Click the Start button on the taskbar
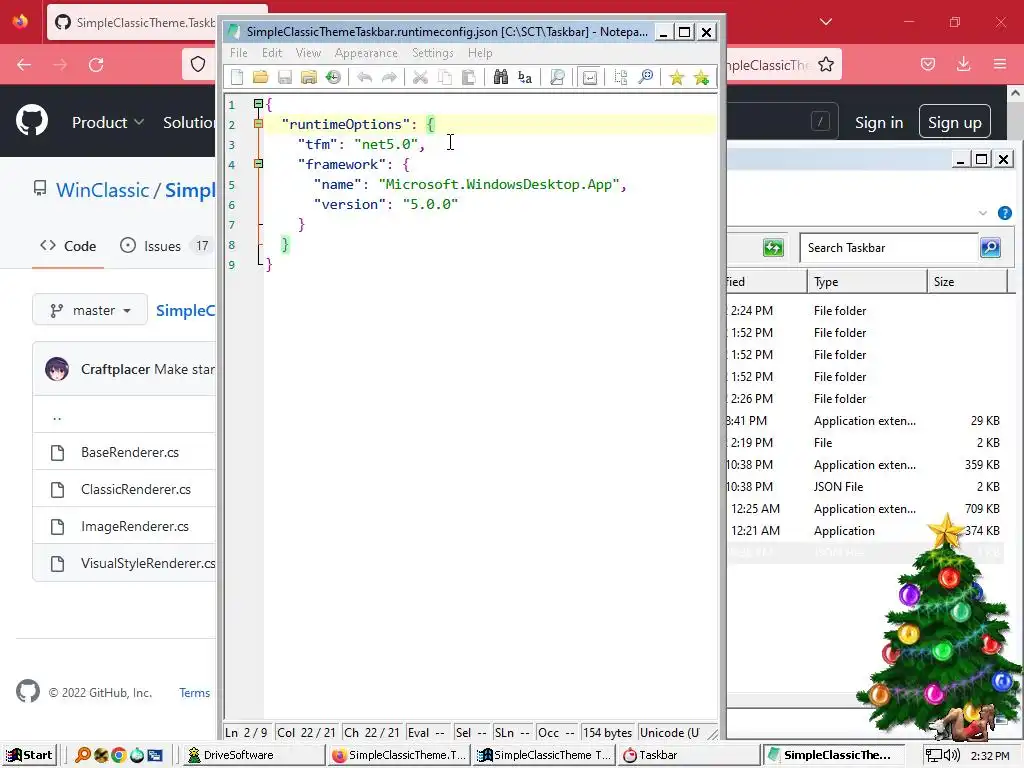 30,755
